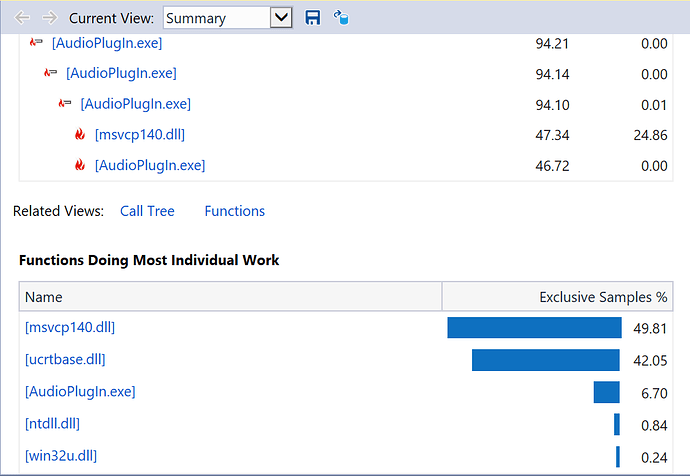Open win32u.dll function details
Screen dimensions: 690x476
pyautogui.click(x=61, y=456)
